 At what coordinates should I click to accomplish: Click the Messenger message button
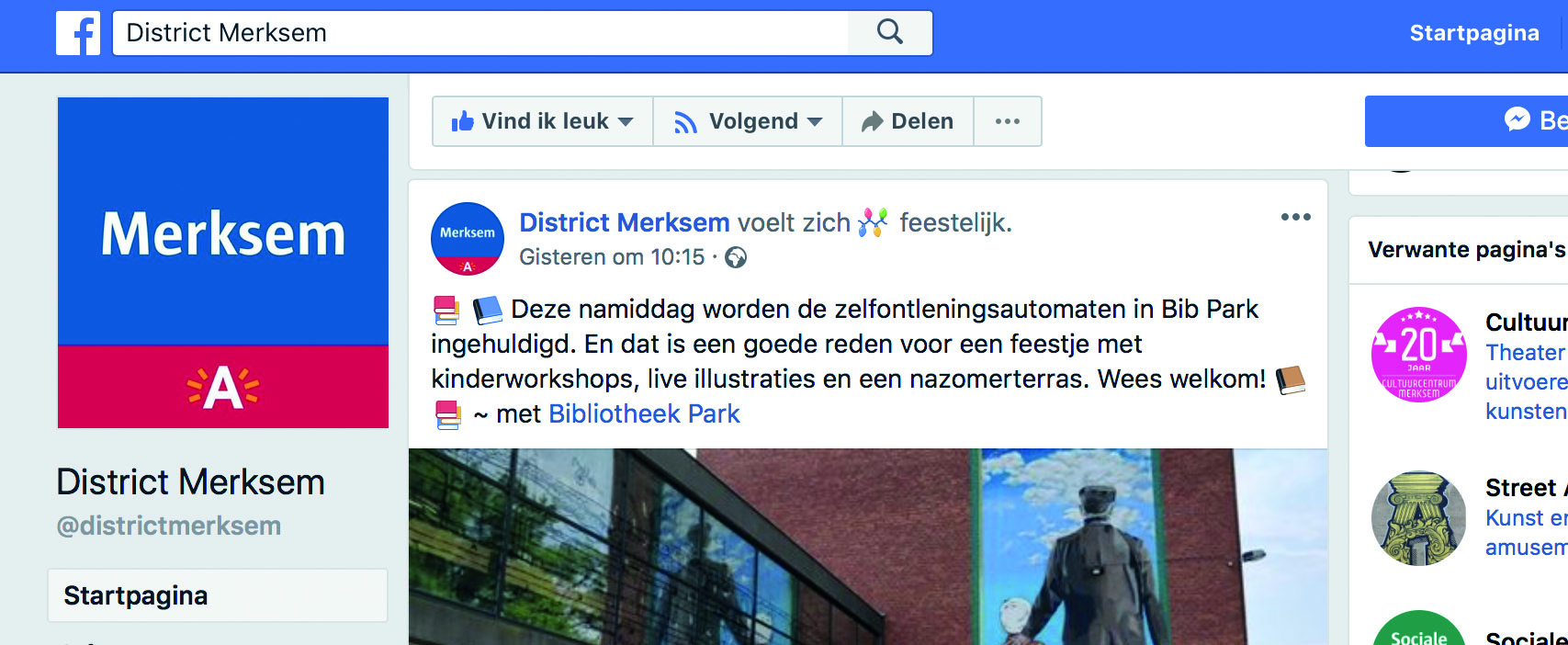(x=1466, y=120)
